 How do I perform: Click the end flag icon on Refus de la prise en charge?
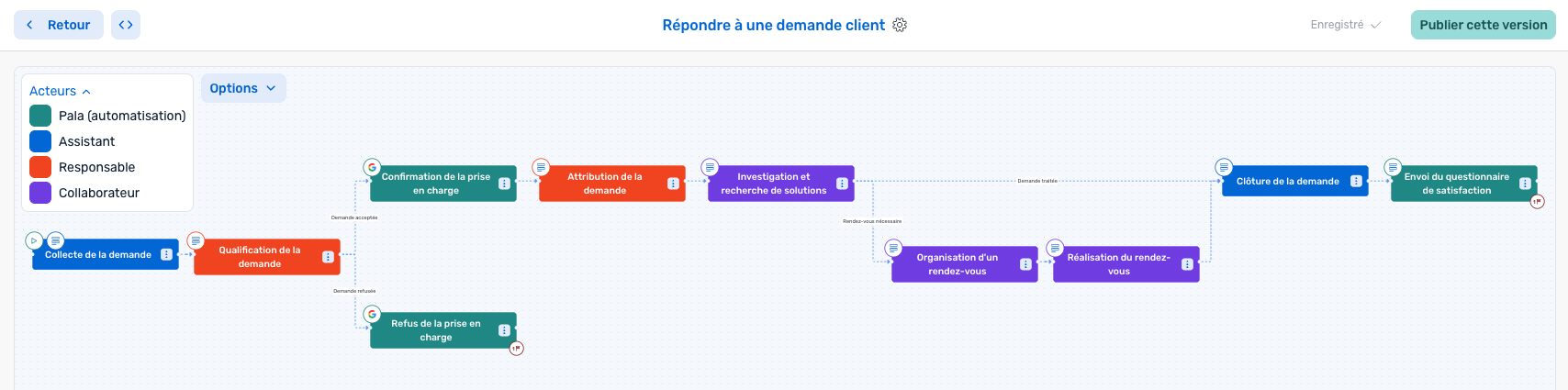point(517,348)
